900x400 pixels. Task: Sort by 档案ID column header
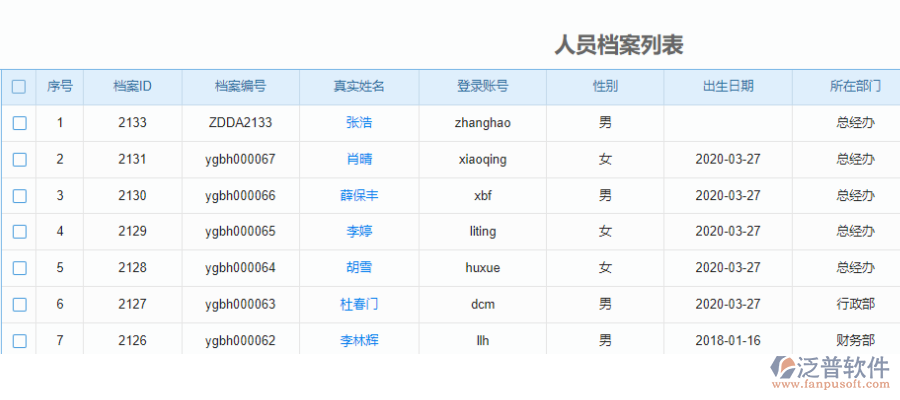click(132, 87)
